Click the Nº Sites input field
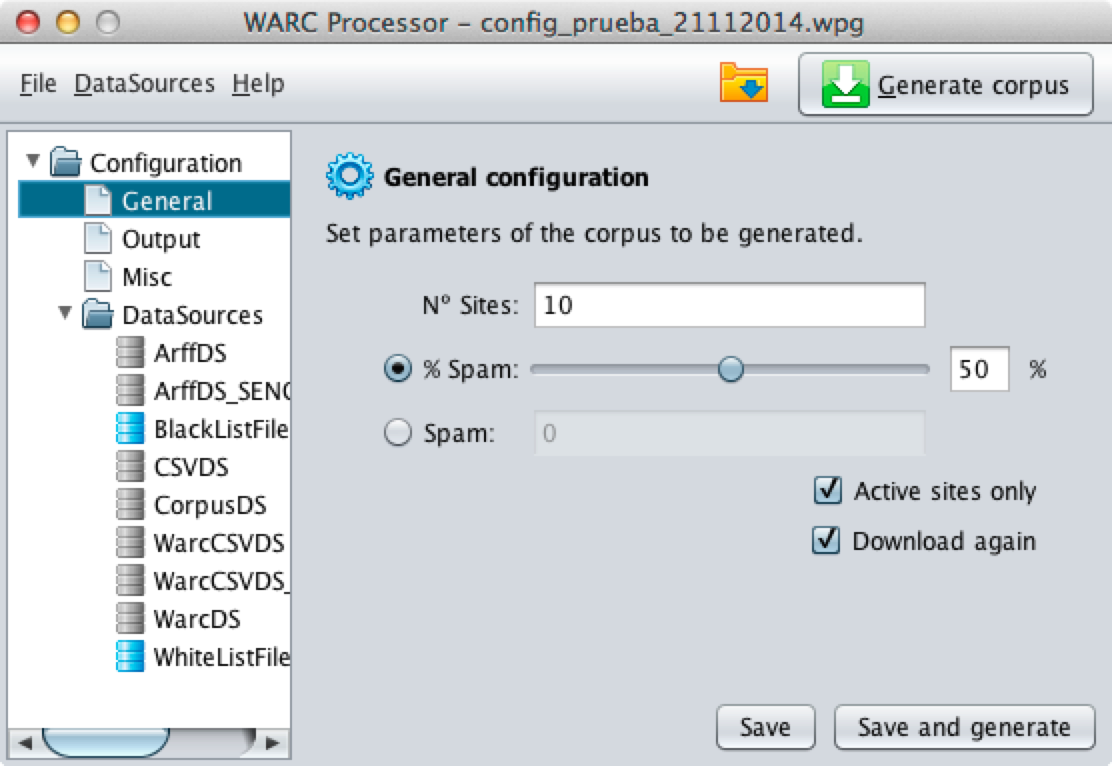Viewport: 1112px width, 766px height. [729, 306]
